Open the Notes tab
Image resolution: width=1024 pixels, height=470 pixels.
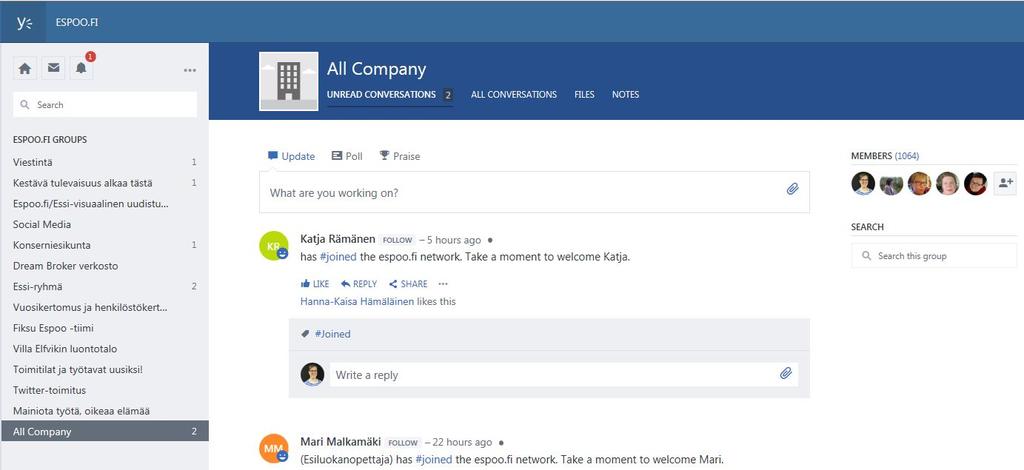[x=626, y=95]
